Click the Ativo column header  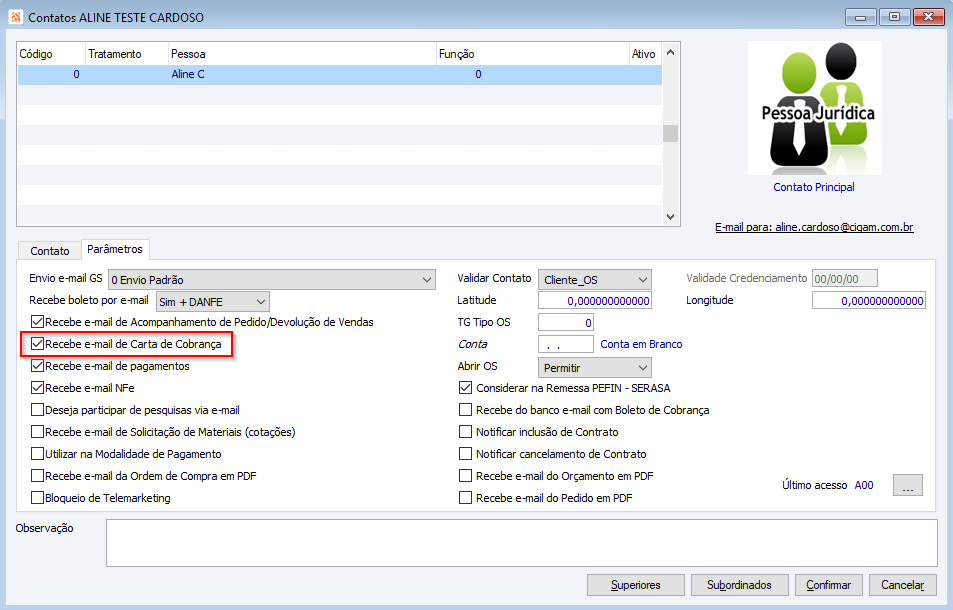pyautogui.click(x=645, y=54)
